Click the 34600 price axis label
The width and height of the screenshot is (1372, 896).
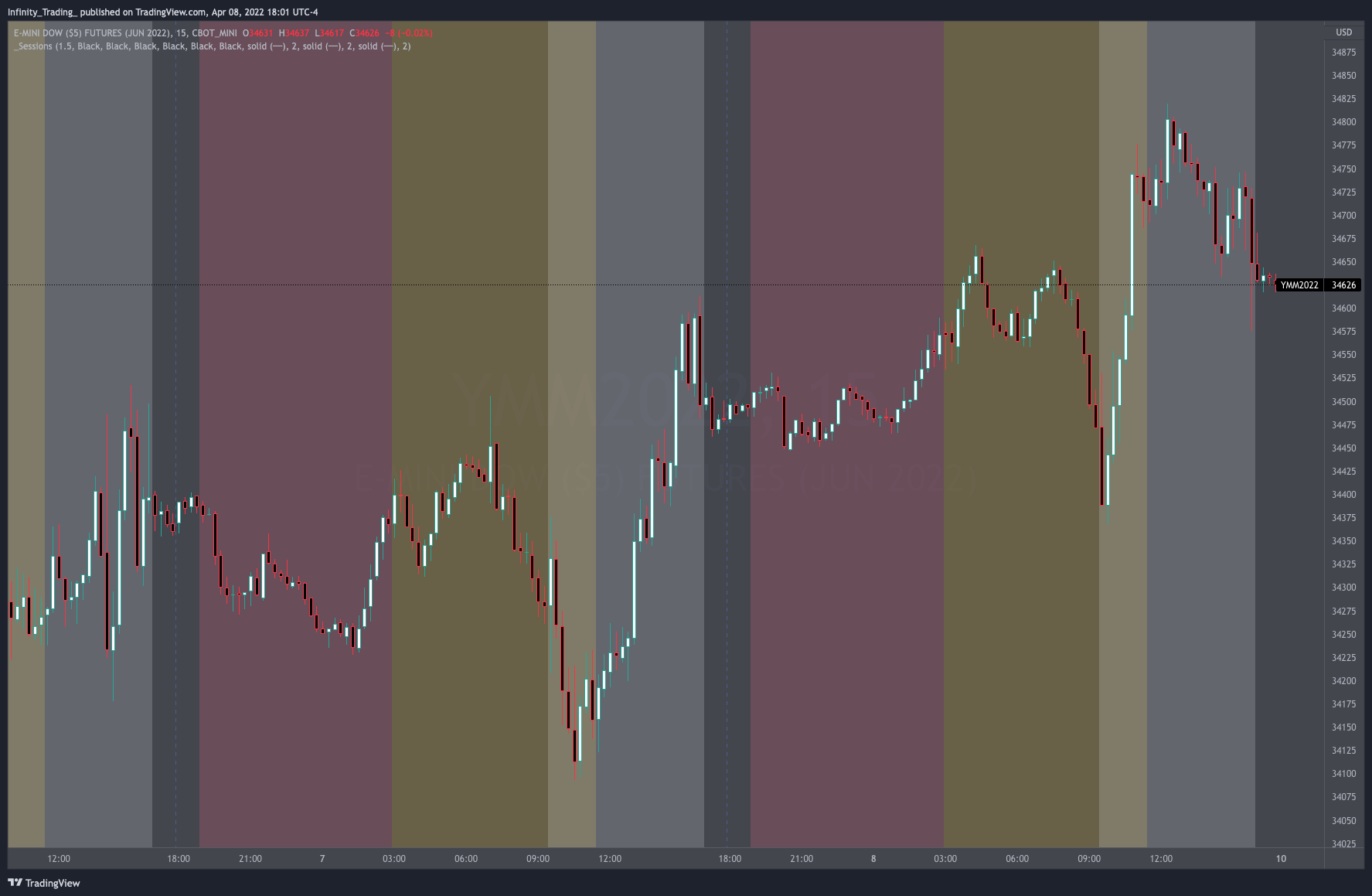click(x=1343, y=308)
